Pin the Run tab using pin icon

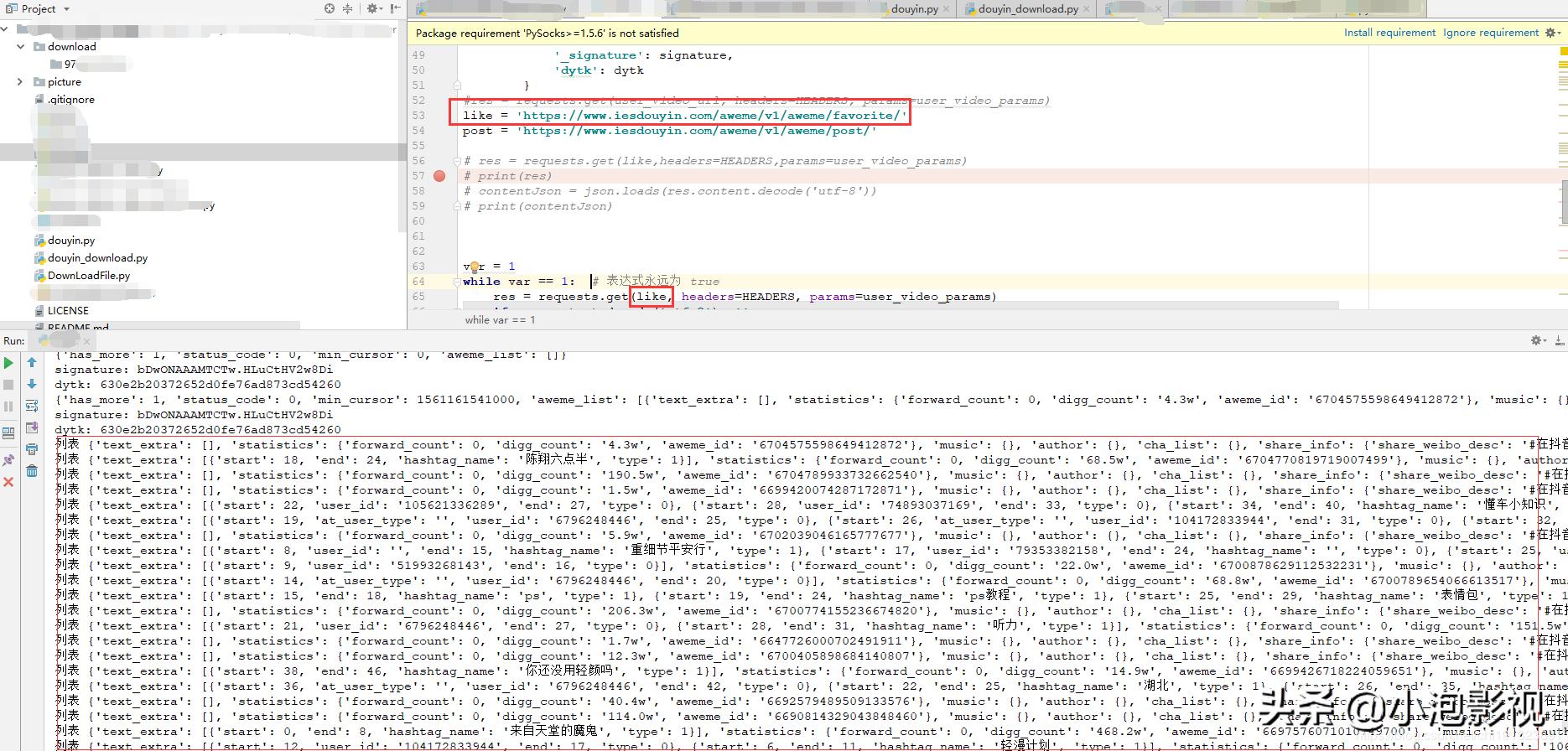pos(8,460)
